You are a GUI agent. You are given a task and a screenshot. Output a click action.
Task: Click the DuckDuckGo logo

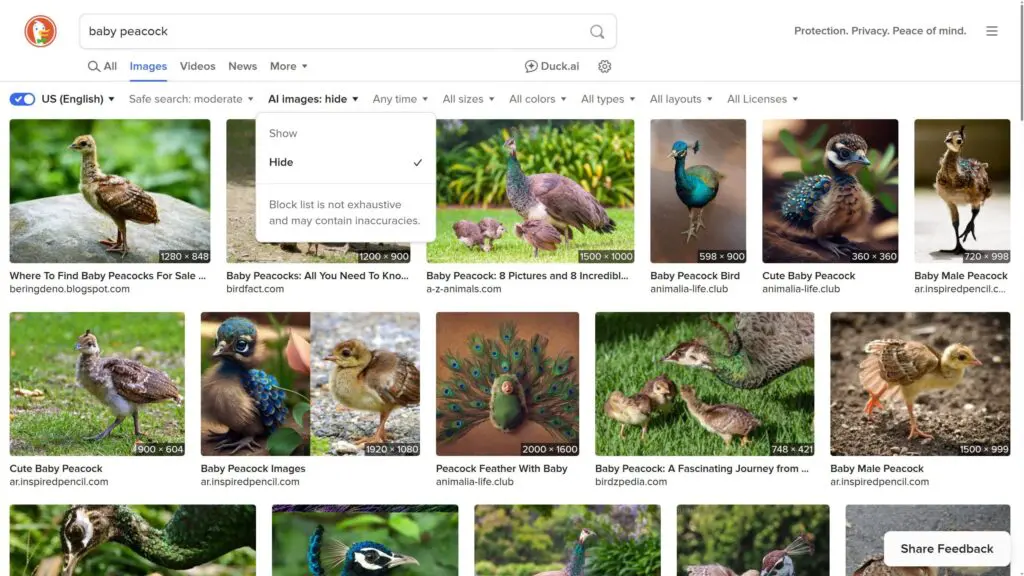click(40, 31)
